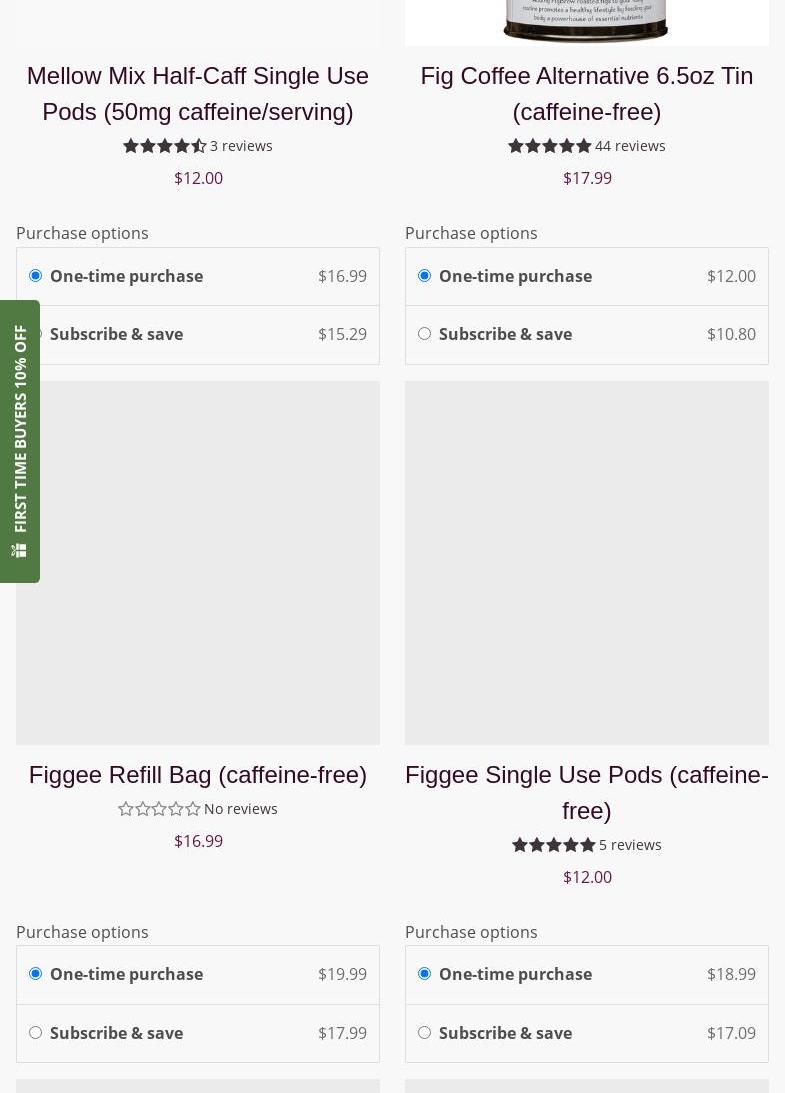
Task: Select Subscribe & save for Figgee Refill Bag
Action: [35, 1032]
